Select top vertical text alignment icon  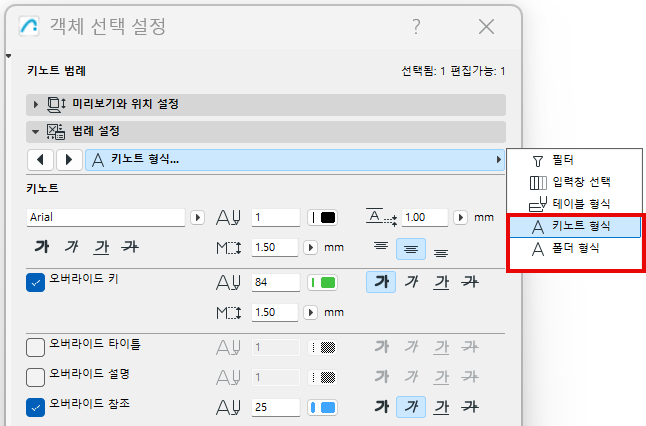(x=381, y=247)
